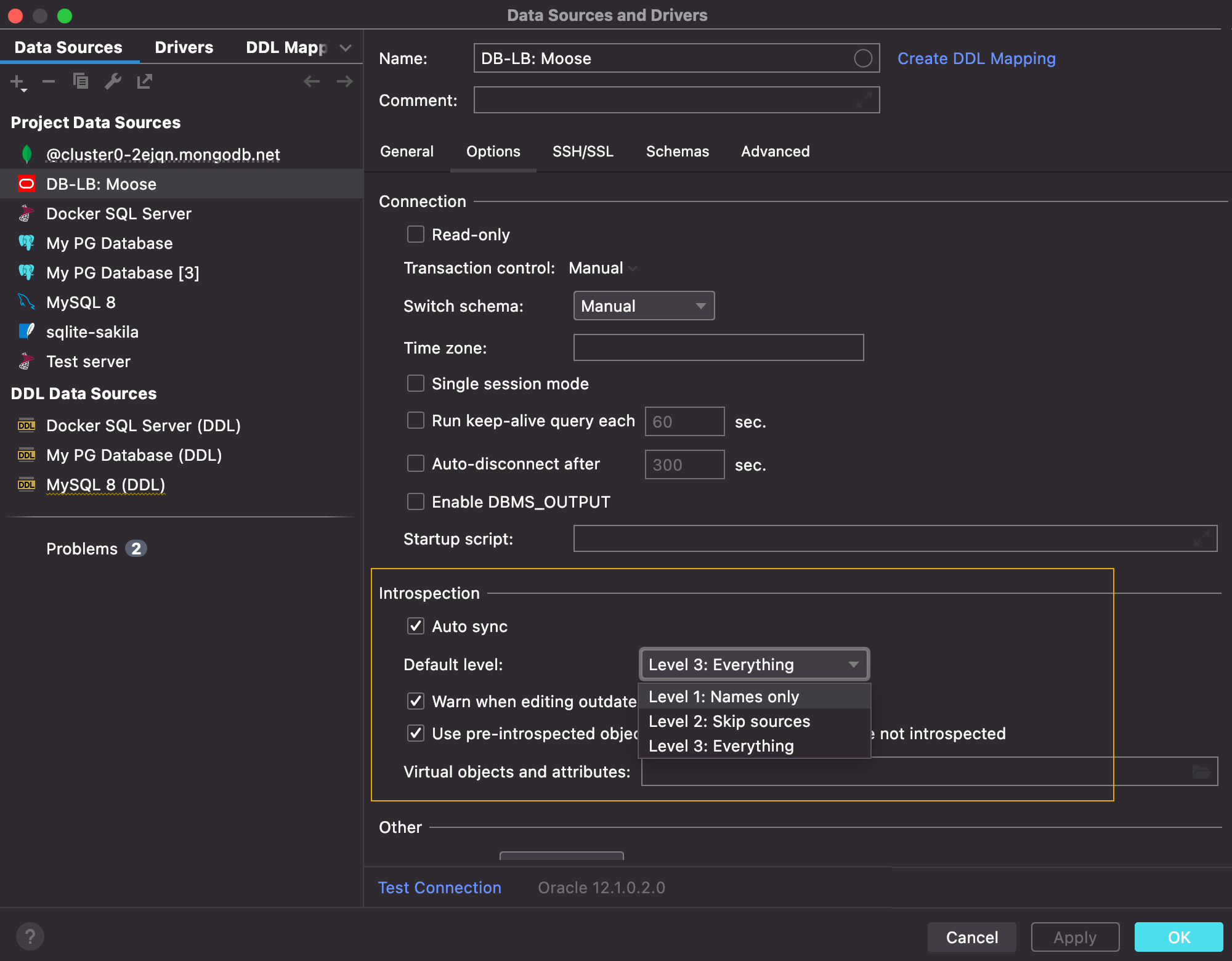Uncheck the Auto sync checkbox
This screenshot has height=961, width=1232.
point(416,626)
